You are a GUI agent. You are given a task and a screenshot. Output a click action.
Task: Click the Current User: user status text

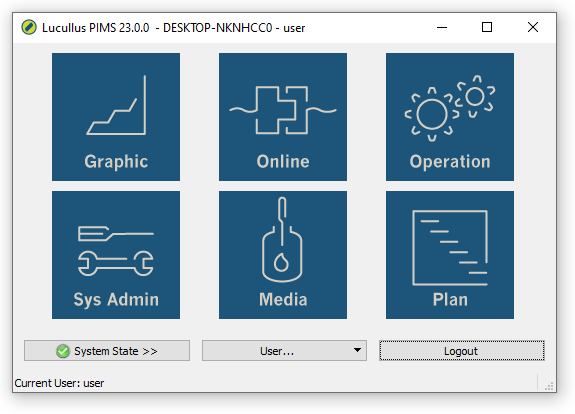(59, 383)
